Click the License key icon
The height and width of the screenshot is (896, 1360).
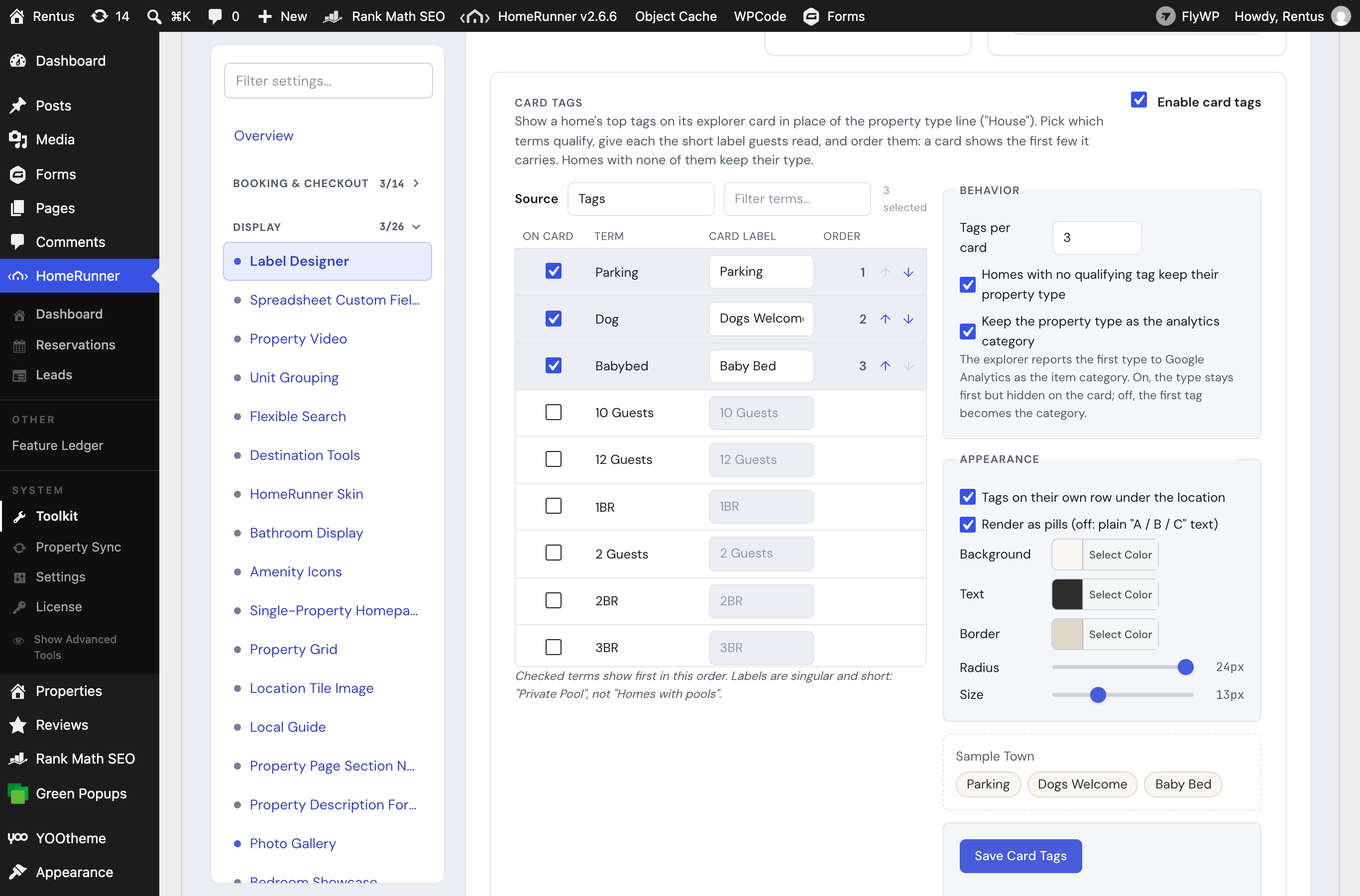coord(19,607)
